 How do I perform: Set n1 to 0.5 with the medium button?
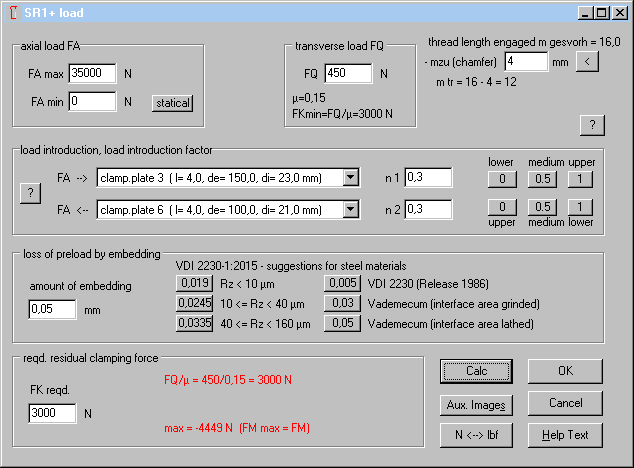(x=540, y=179)
